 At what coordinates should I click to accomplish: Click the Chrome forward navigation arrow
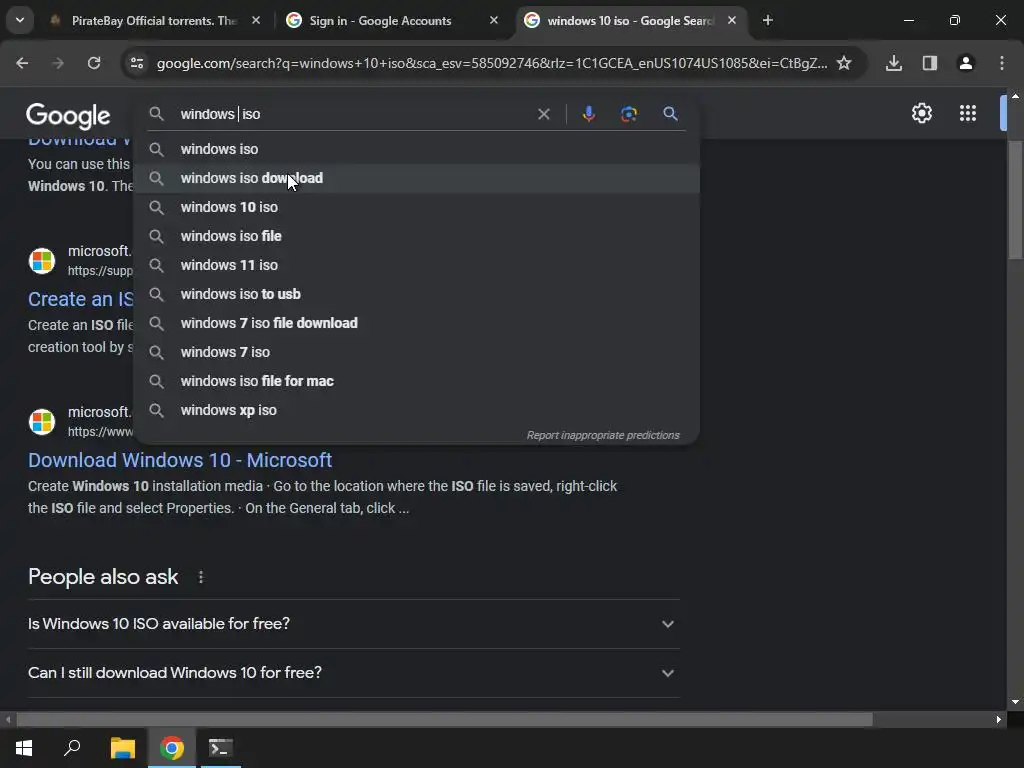58,63
